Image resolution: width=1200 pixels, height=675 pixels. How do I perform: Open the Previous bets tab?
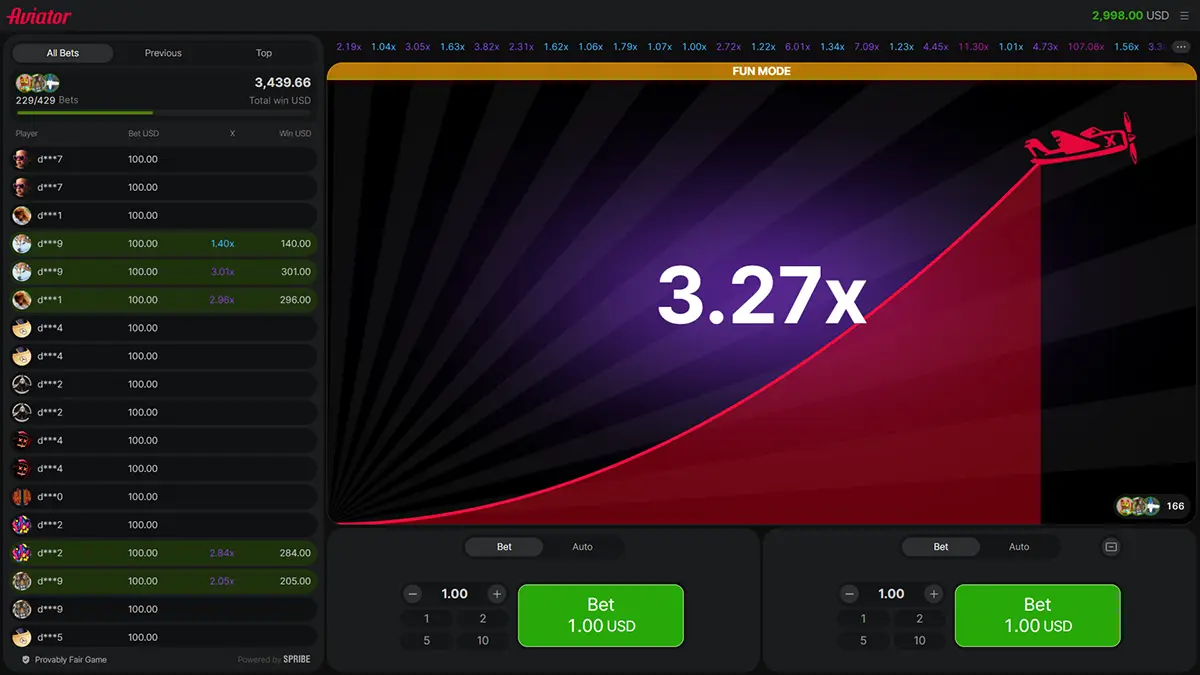pos(163,53)
